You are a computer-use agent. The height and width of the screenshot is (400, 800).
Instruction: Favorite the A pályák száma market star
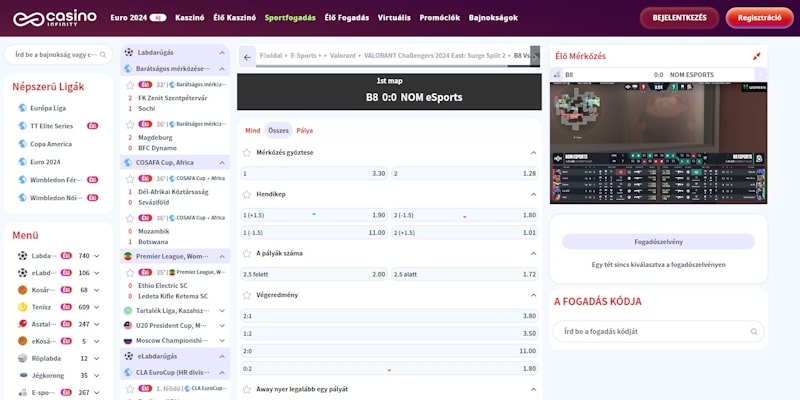click(247, 254)
